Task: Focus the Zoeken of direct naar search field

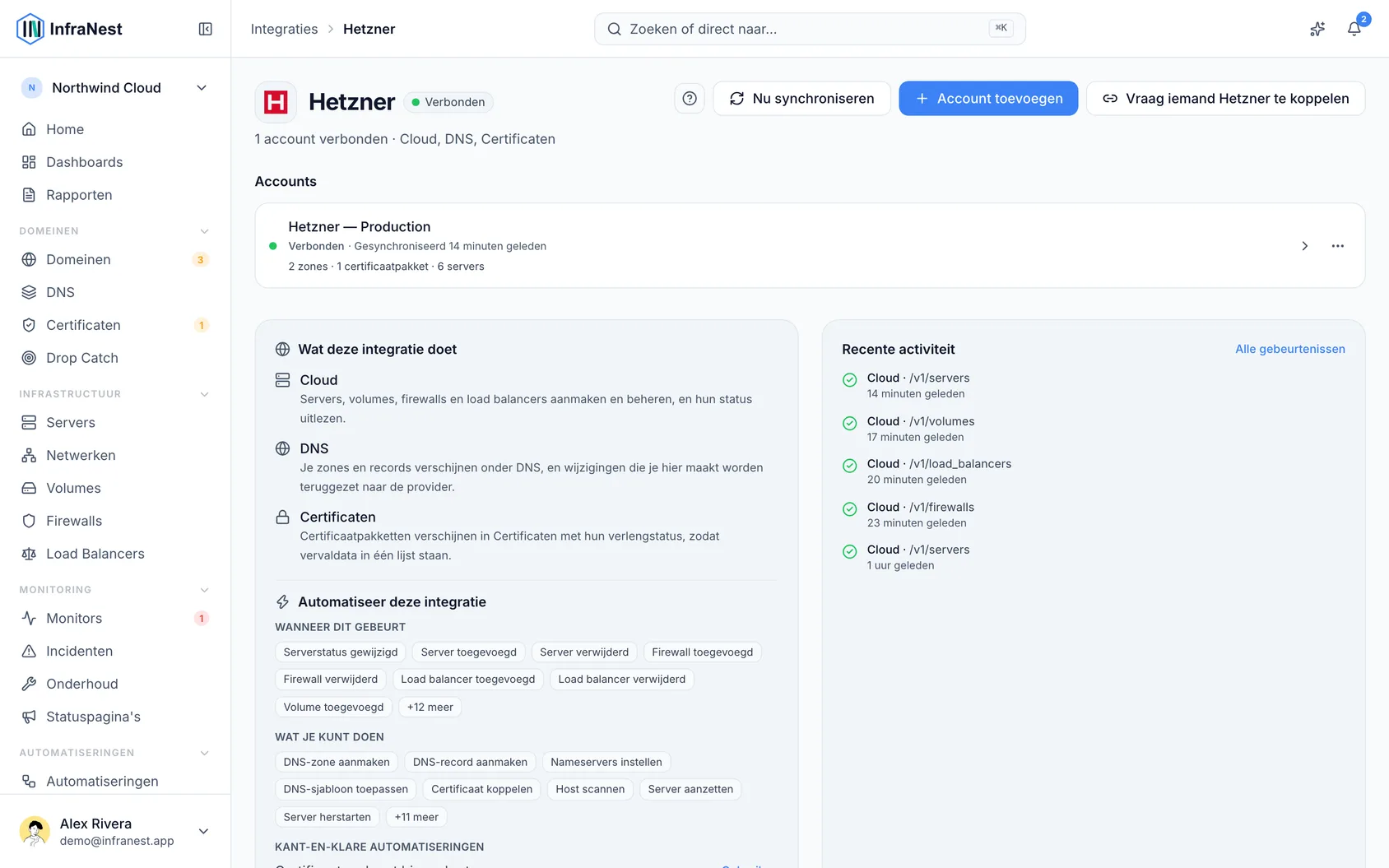Action: click(810, 29)
